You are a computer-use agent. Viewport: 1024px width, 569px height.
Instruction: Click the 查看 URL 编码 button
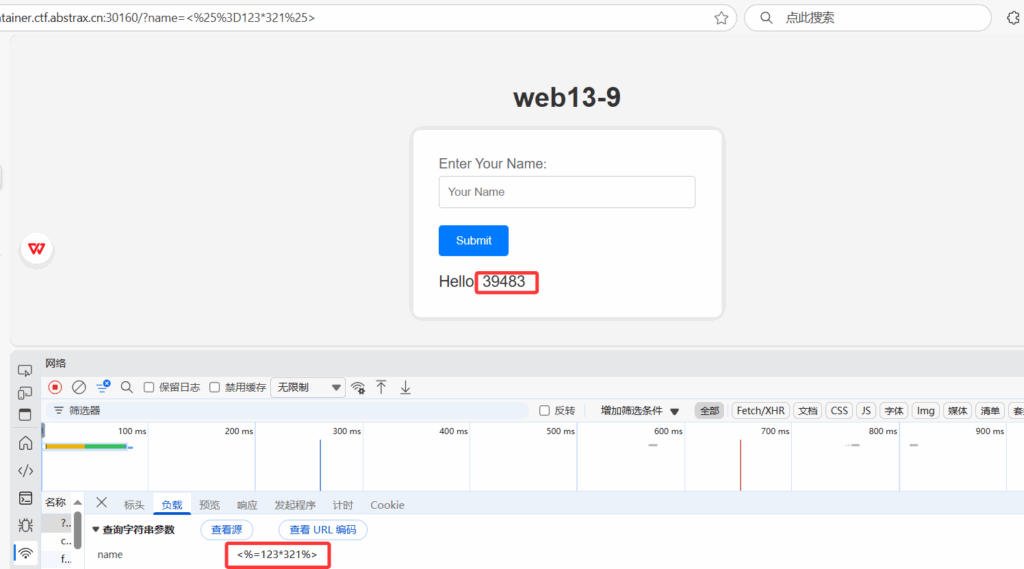point(322,529)
